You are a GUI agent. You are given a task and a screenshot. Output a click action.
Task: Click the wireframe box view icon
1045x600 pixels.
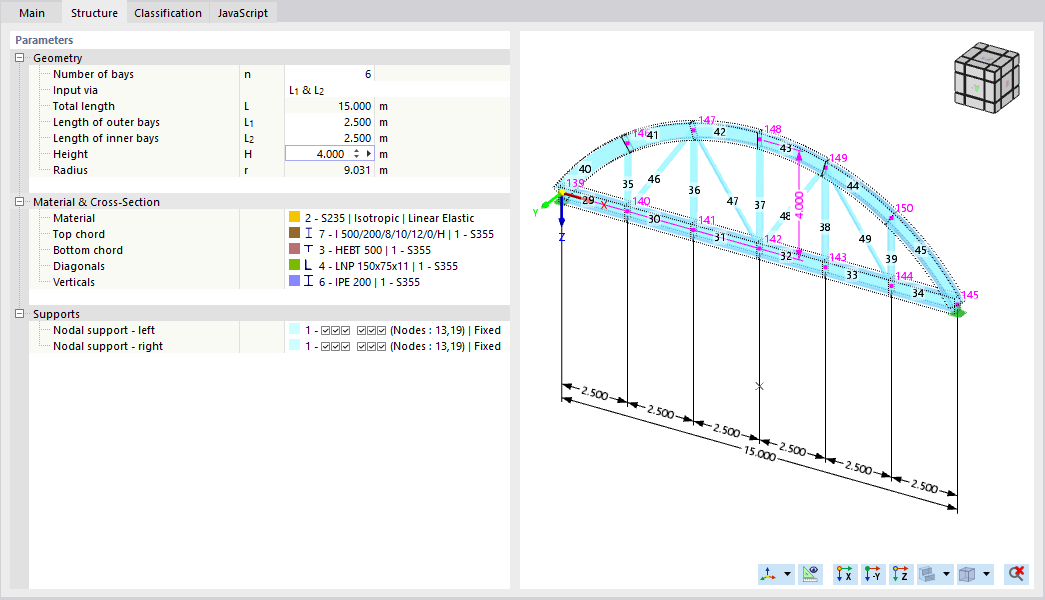967,574
